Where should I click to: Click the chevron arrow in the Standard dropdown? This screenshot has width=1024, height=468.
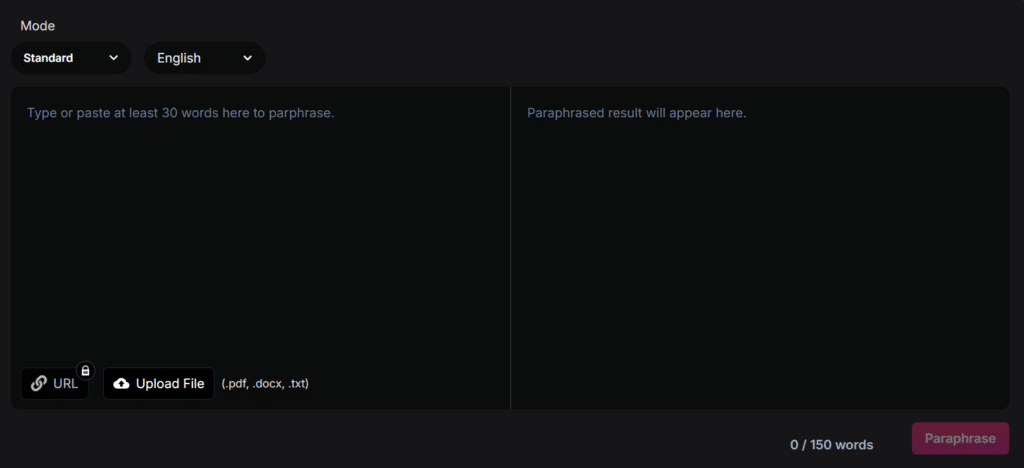coord(113,58)
